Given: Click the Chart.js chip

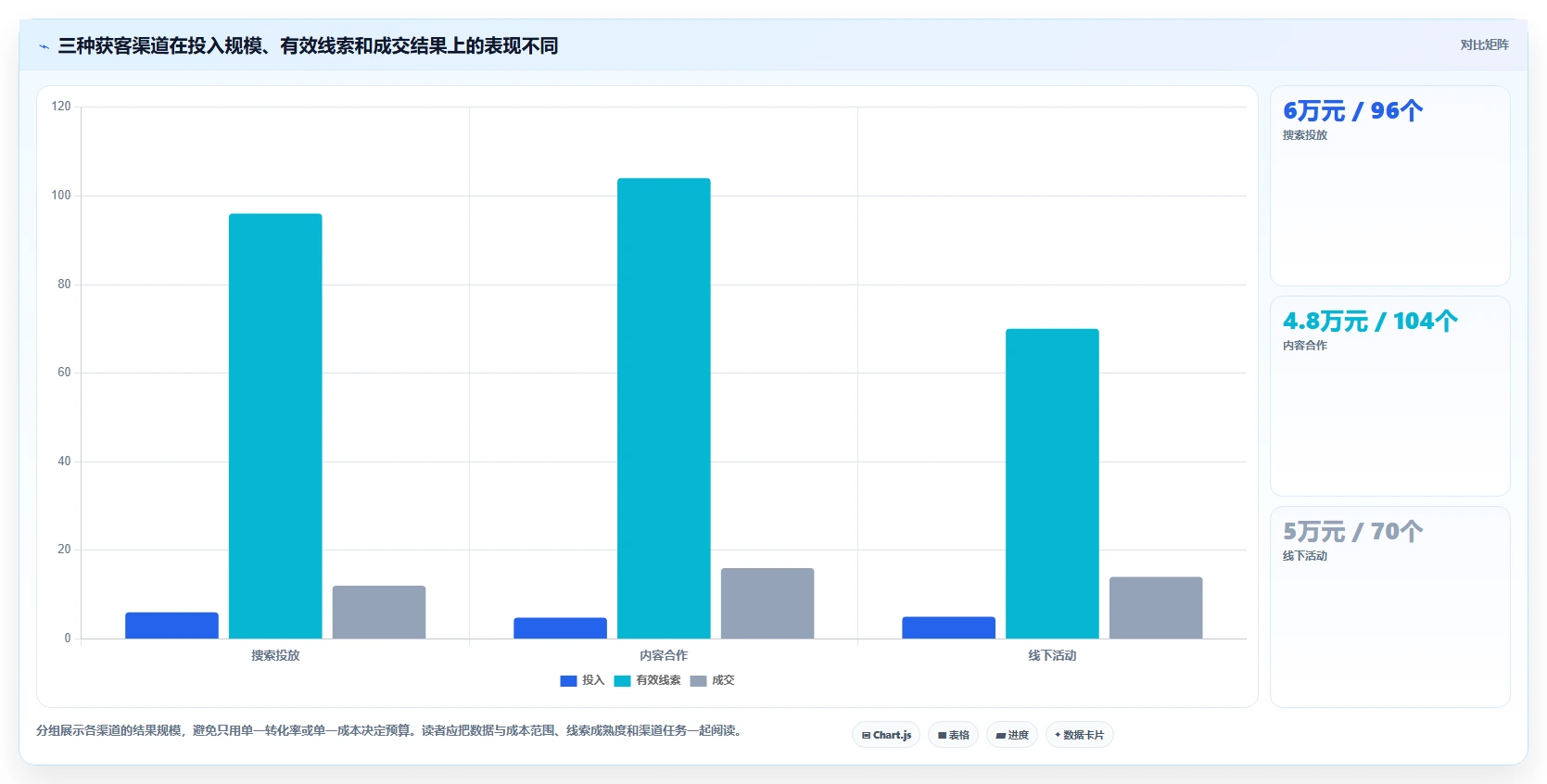Looking at the screenshot, I should point(886,735).
